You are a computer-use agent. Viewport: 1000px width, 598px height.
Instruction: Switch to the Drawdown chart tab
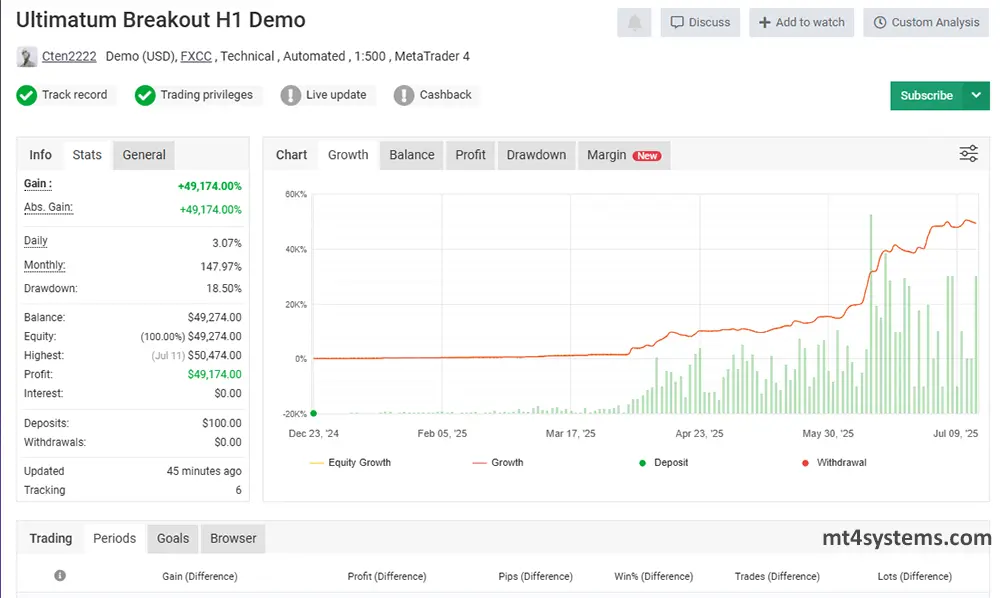coord(536,155)
